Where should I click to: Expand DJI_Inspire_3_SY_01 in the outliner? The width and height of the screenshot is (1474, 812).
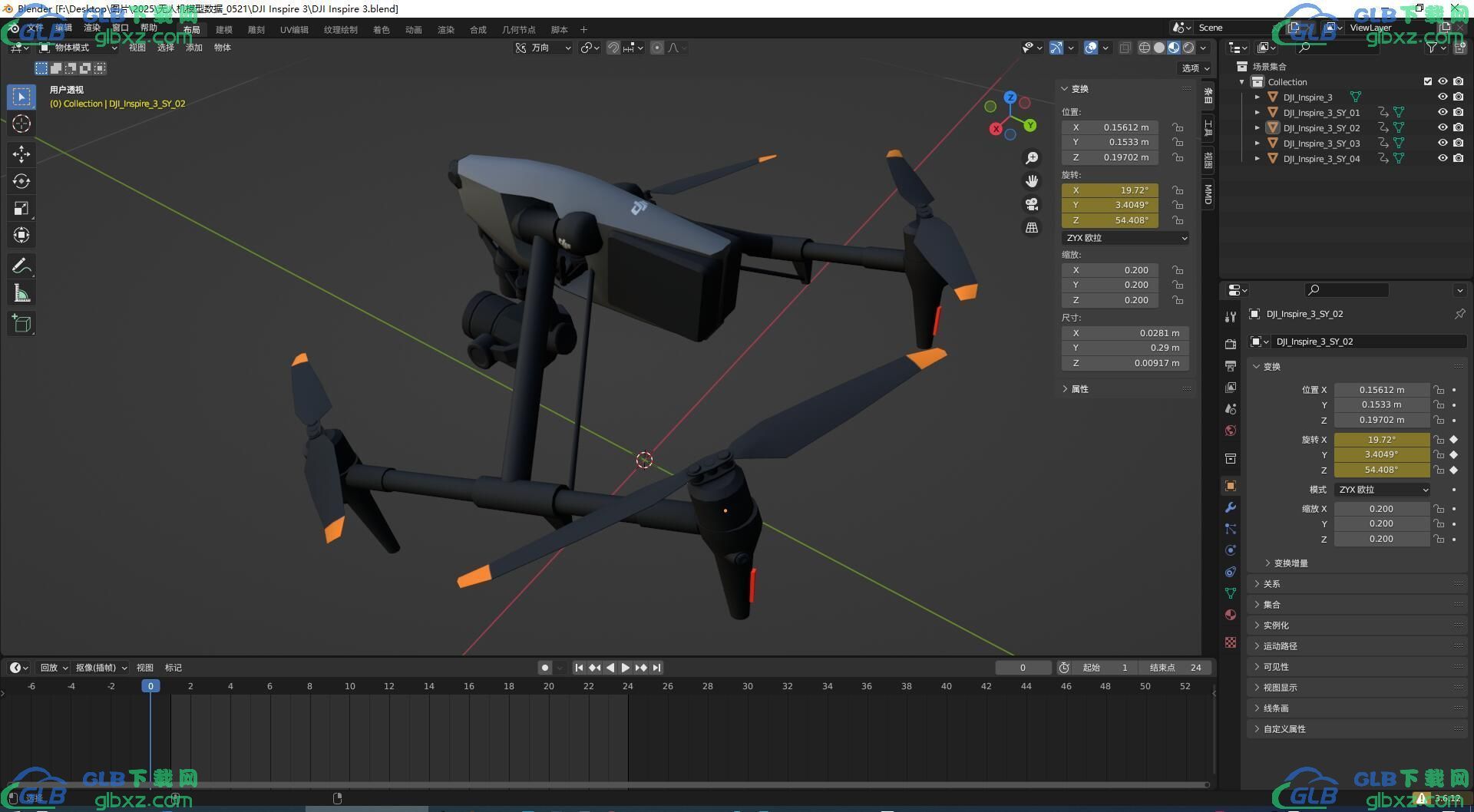coord(1257,113)
